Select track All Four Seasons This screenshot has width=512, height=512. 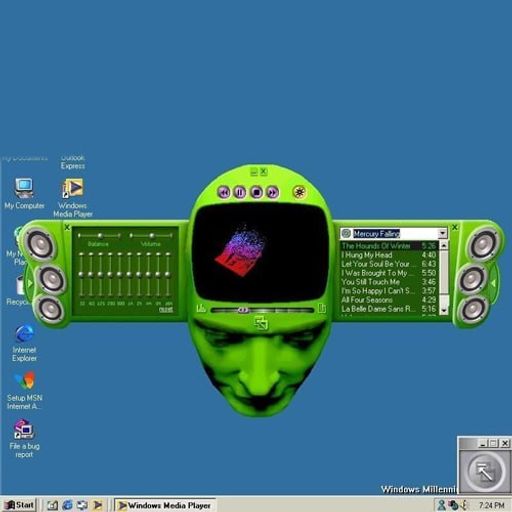389,300
